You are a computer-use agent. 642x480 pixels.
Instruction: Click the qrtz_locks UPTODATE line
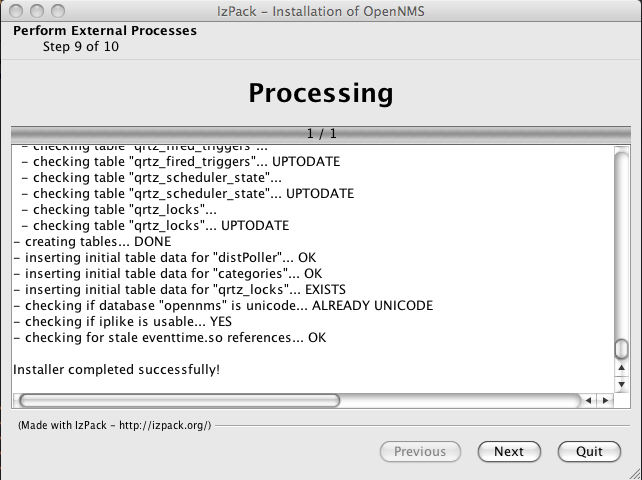tap(156, 226)
